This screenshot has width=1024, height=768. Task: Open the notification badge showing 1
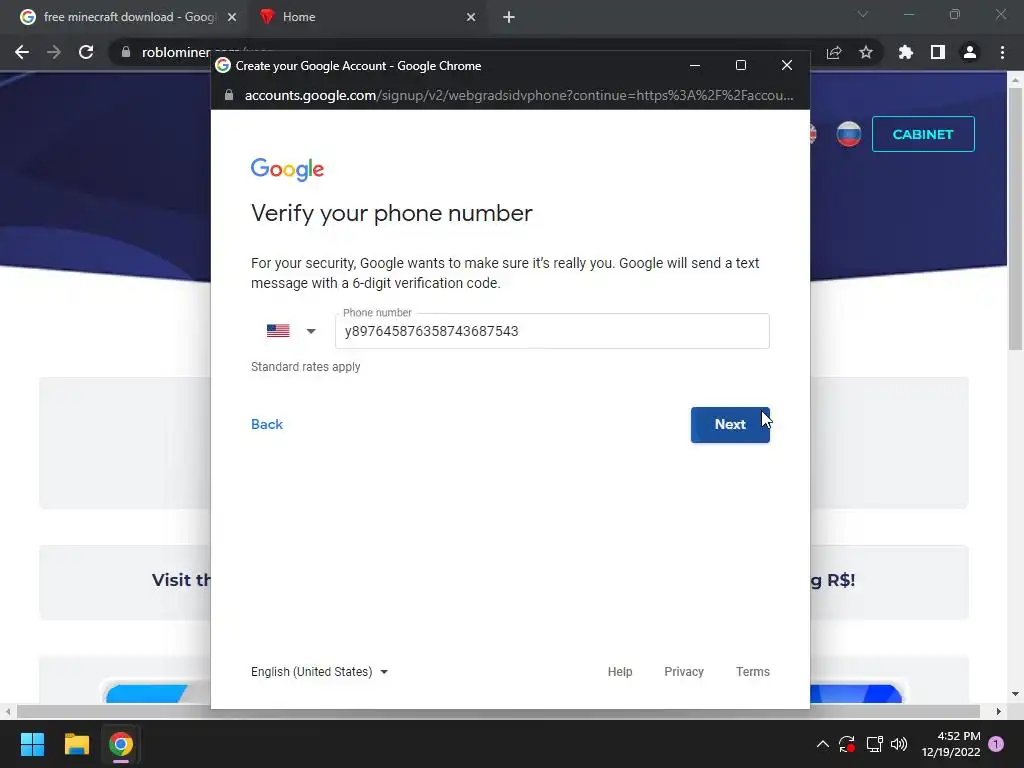996,744
